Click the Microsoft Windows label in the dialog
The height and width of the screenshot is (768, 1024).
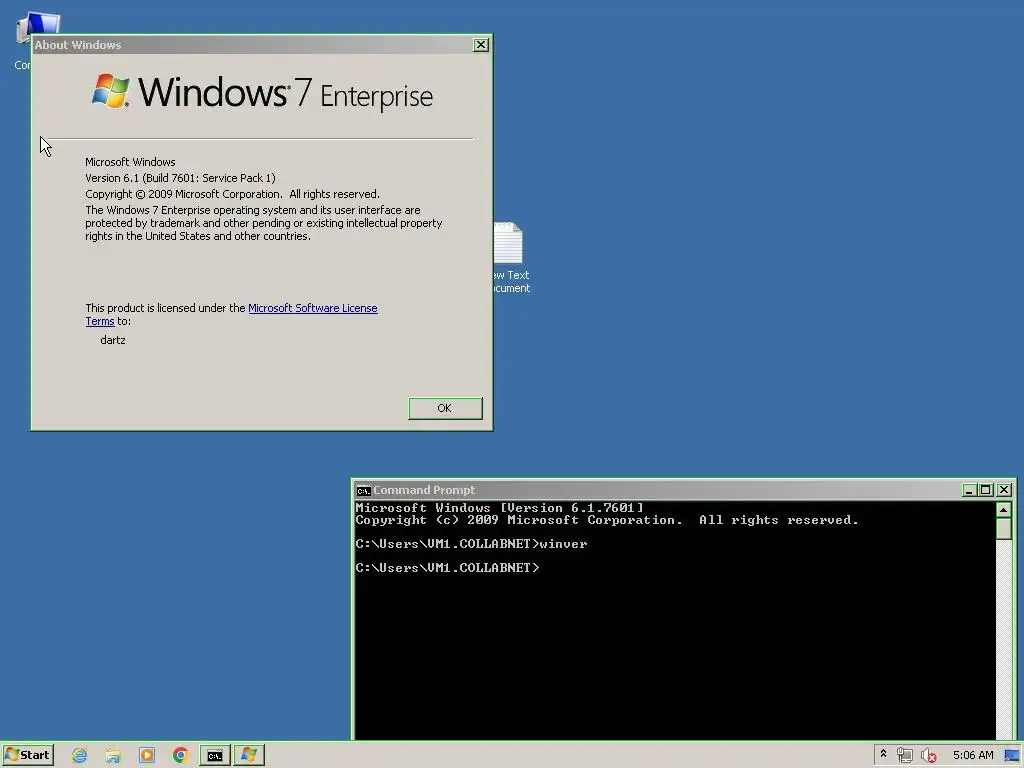click(x=130, y=162)
